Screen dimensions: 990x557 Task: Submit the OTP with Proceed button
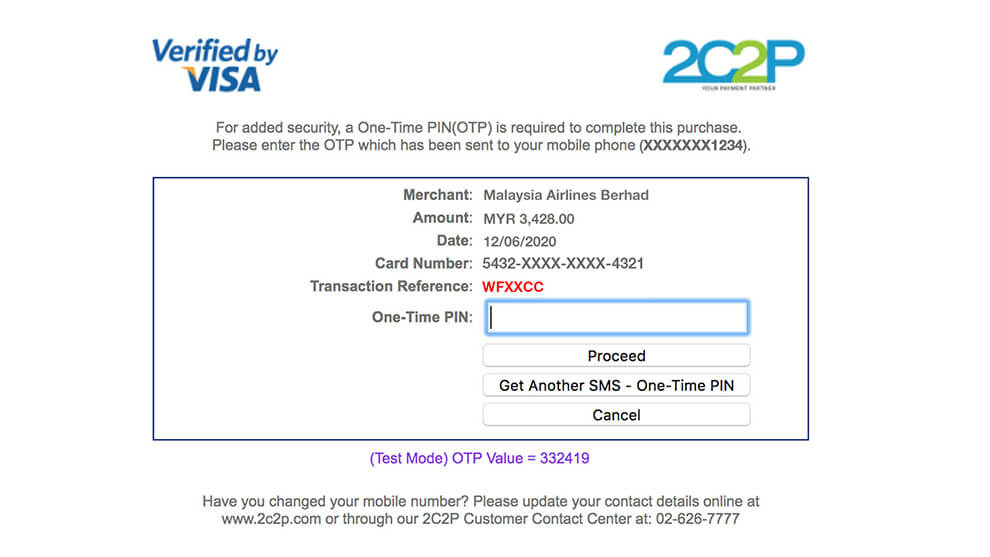(x=616, y=356)
